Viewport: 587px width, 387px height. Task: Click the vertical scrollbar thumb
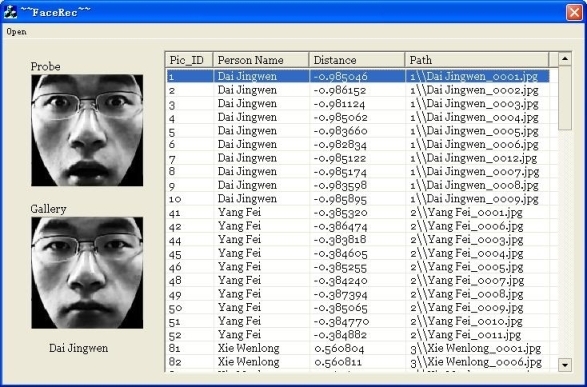[565, 98]
